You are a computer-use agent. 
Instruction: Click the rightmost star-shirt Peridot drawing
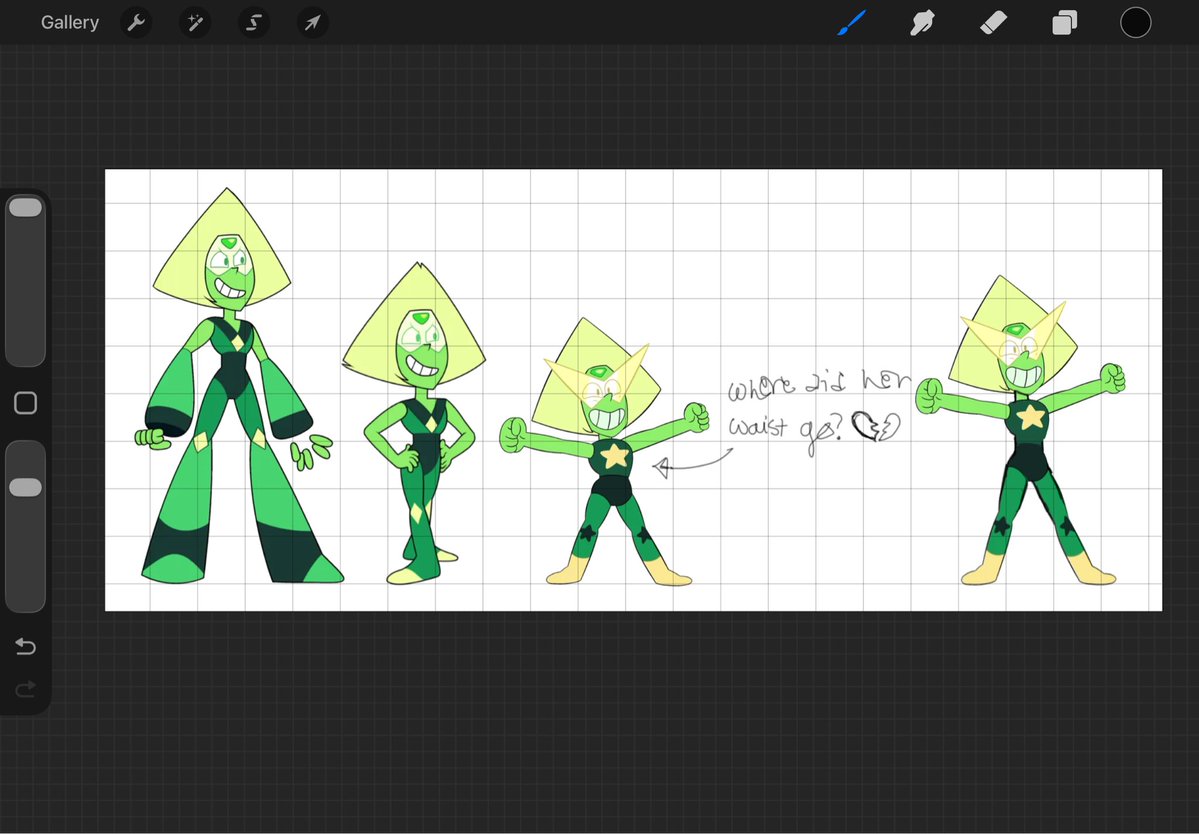[x=1022, y=430]
